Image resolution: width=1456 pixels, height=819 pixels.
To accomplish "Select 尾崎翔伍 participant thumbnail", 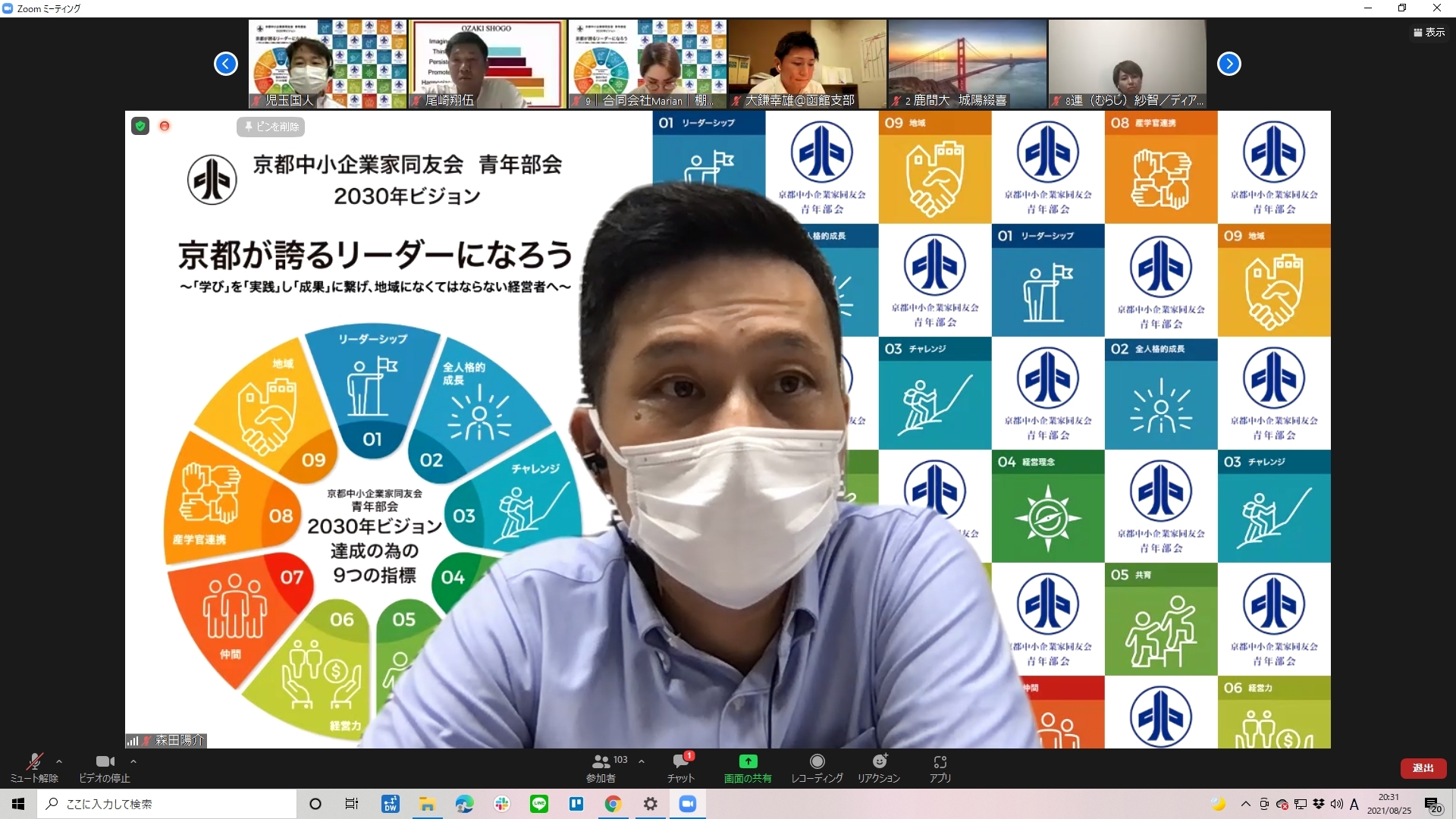I will (488, 64).
